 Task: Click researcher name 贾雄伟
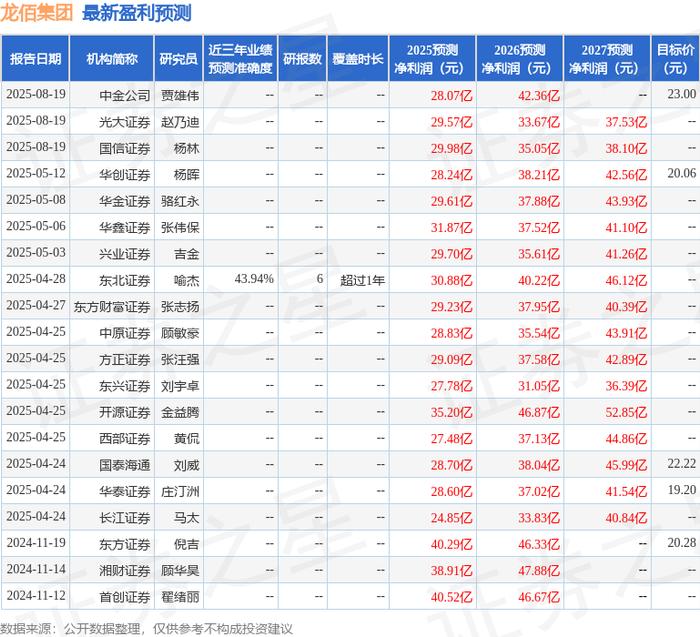point(180,95)
